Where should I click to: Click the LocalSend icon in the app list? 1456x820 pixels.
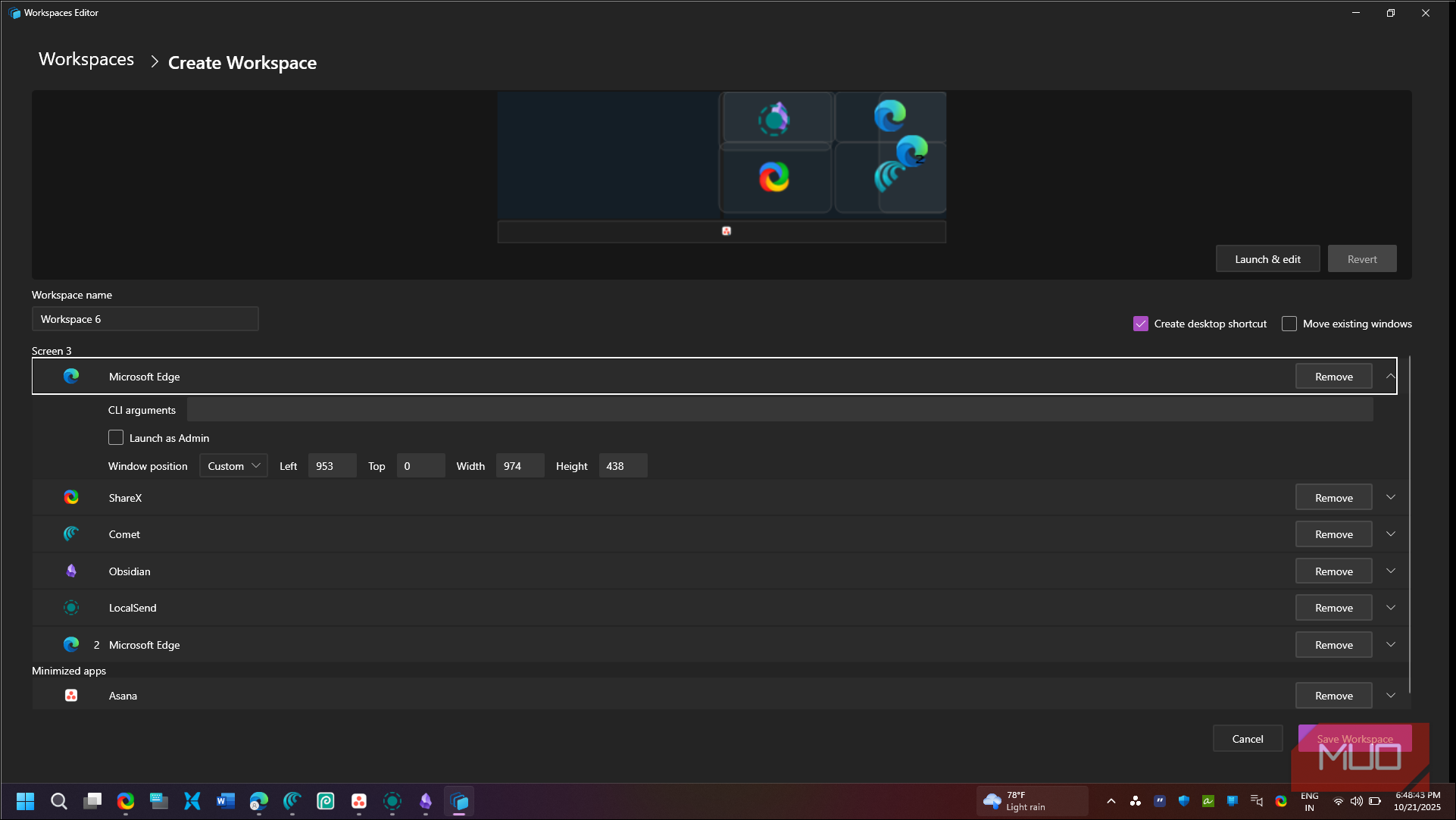[x=71, y=607]
